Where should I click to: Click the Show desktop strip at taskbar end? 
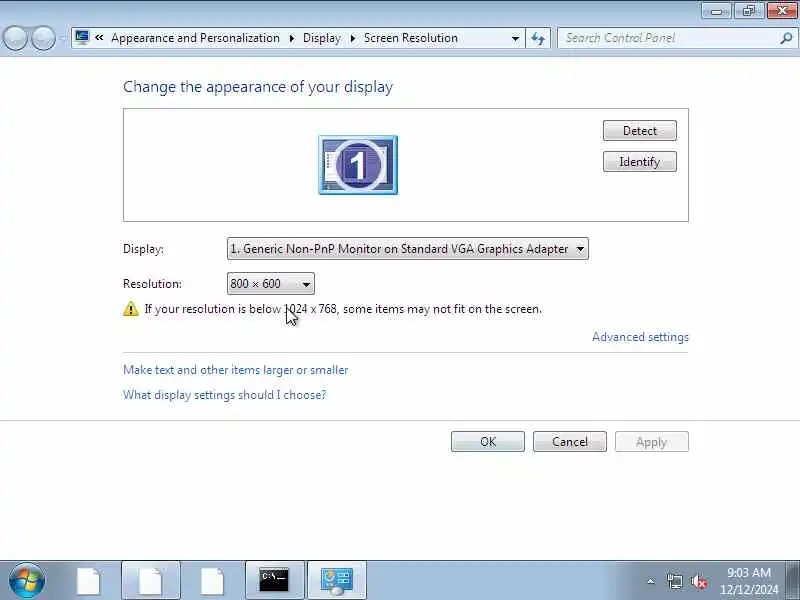(x=793, y=581)
